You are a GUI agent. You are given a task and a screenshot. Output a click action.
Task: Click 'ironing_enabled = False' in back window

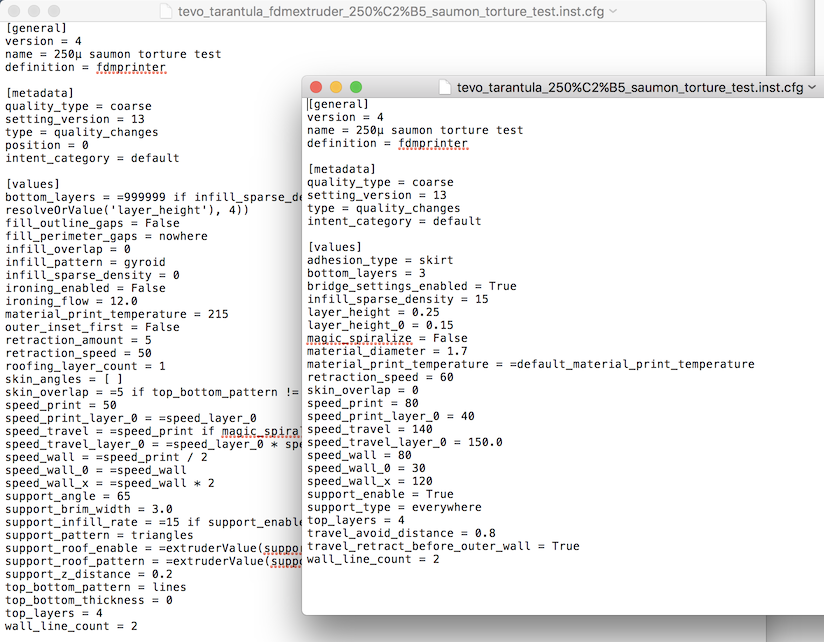(x=85, y=288)
